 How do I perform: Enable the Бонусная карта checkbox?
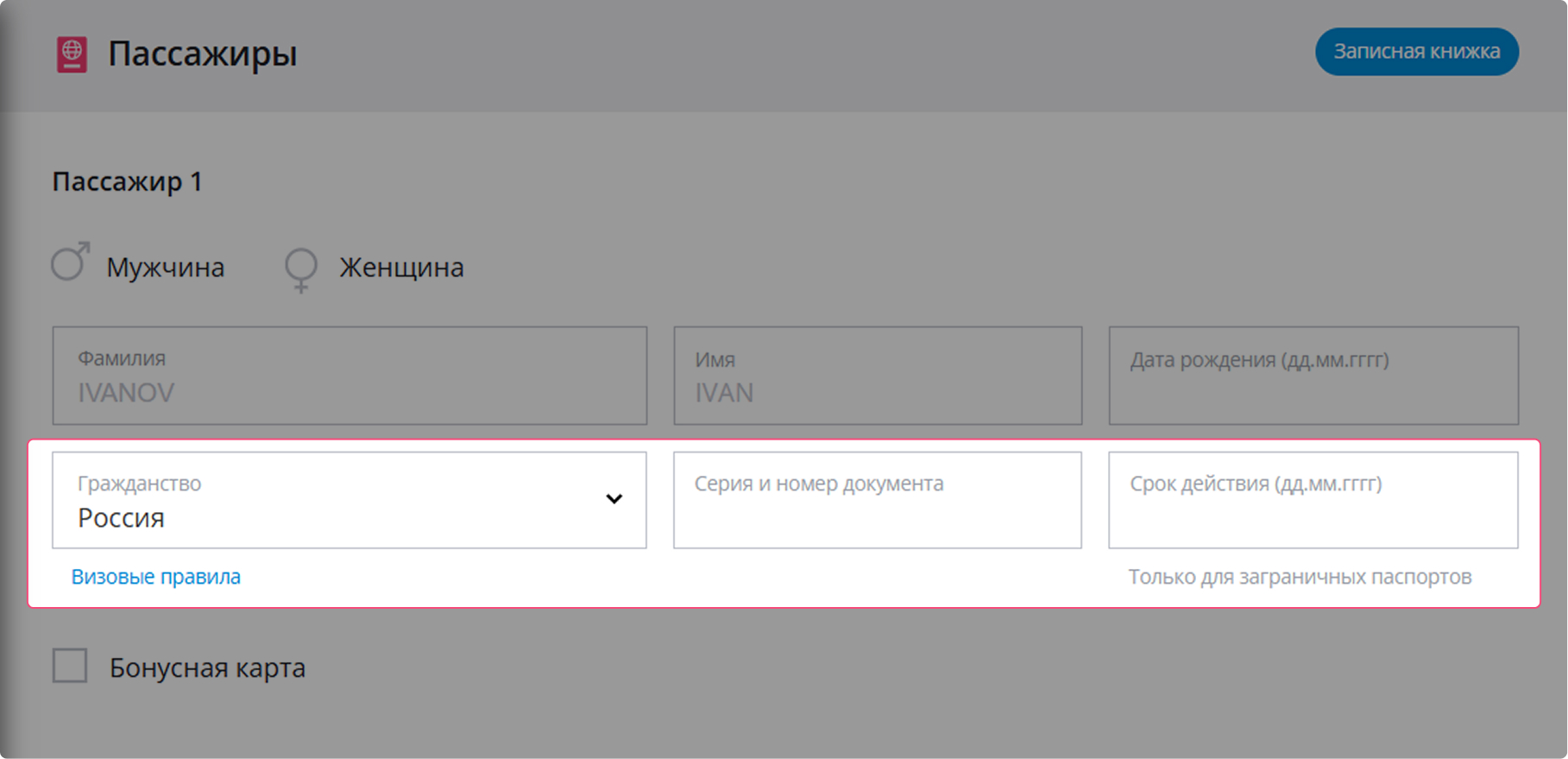[70, 667]
